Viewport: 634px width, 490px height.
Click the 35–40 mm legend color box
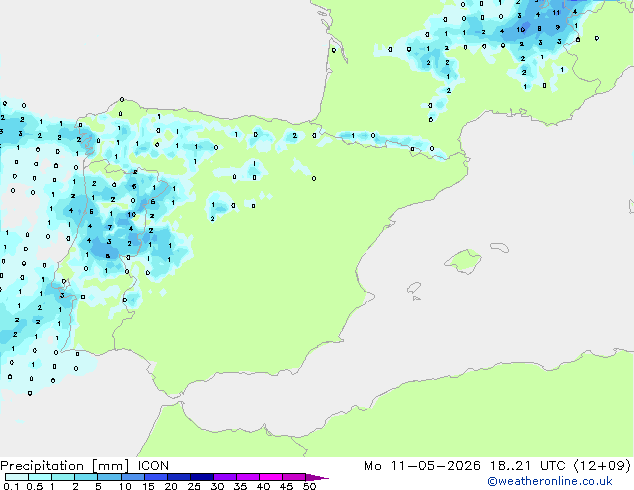(x=247, y=477)
